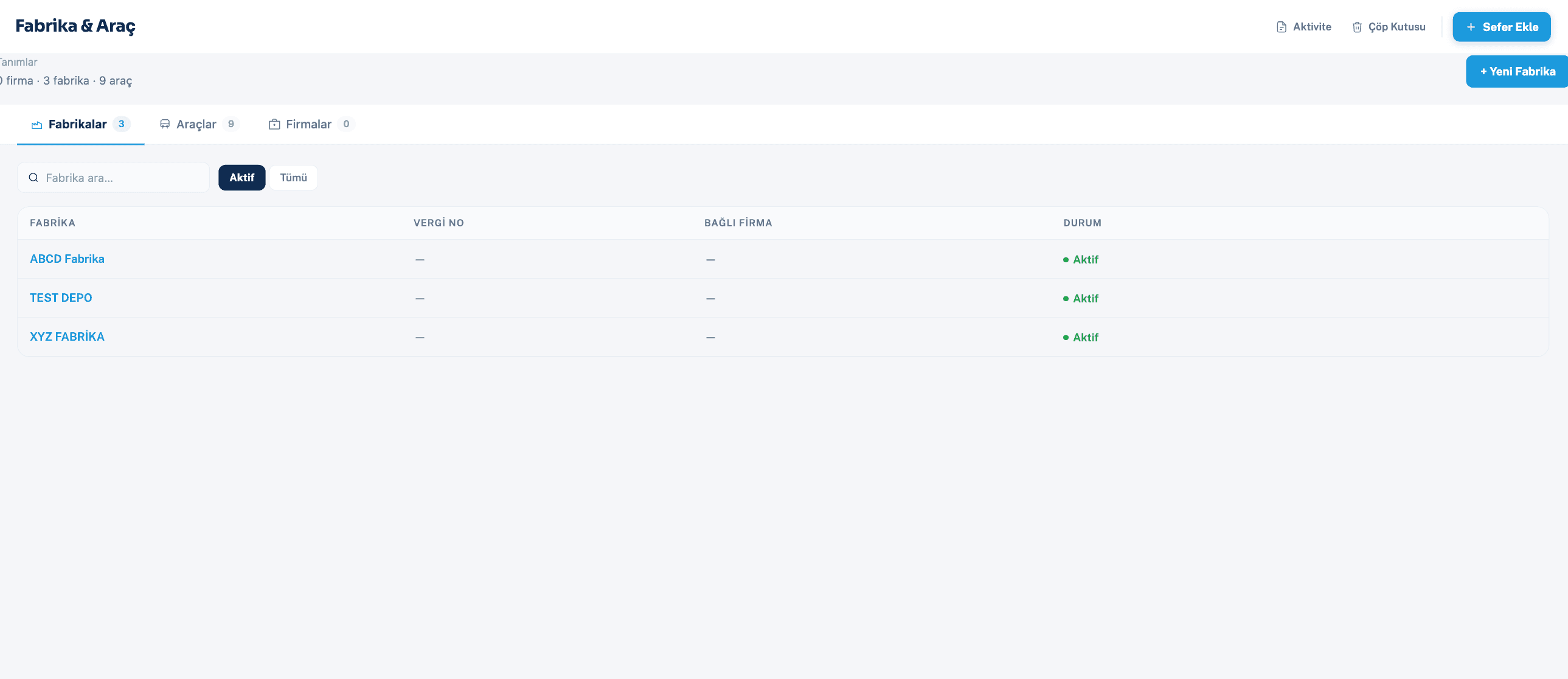Click the magnifier icon in search box
The image size is (1568, 679).
click(33, 177)
